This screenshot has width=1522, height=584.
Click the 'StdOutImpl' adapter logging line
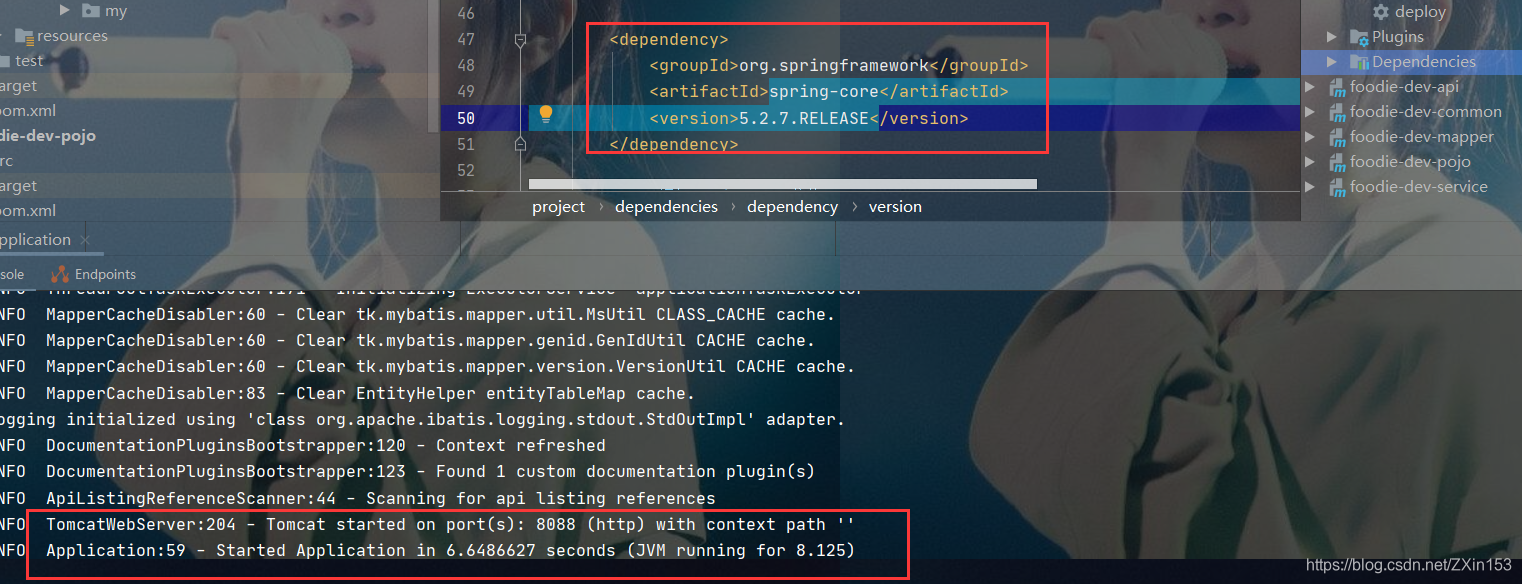tap(423, 419)
